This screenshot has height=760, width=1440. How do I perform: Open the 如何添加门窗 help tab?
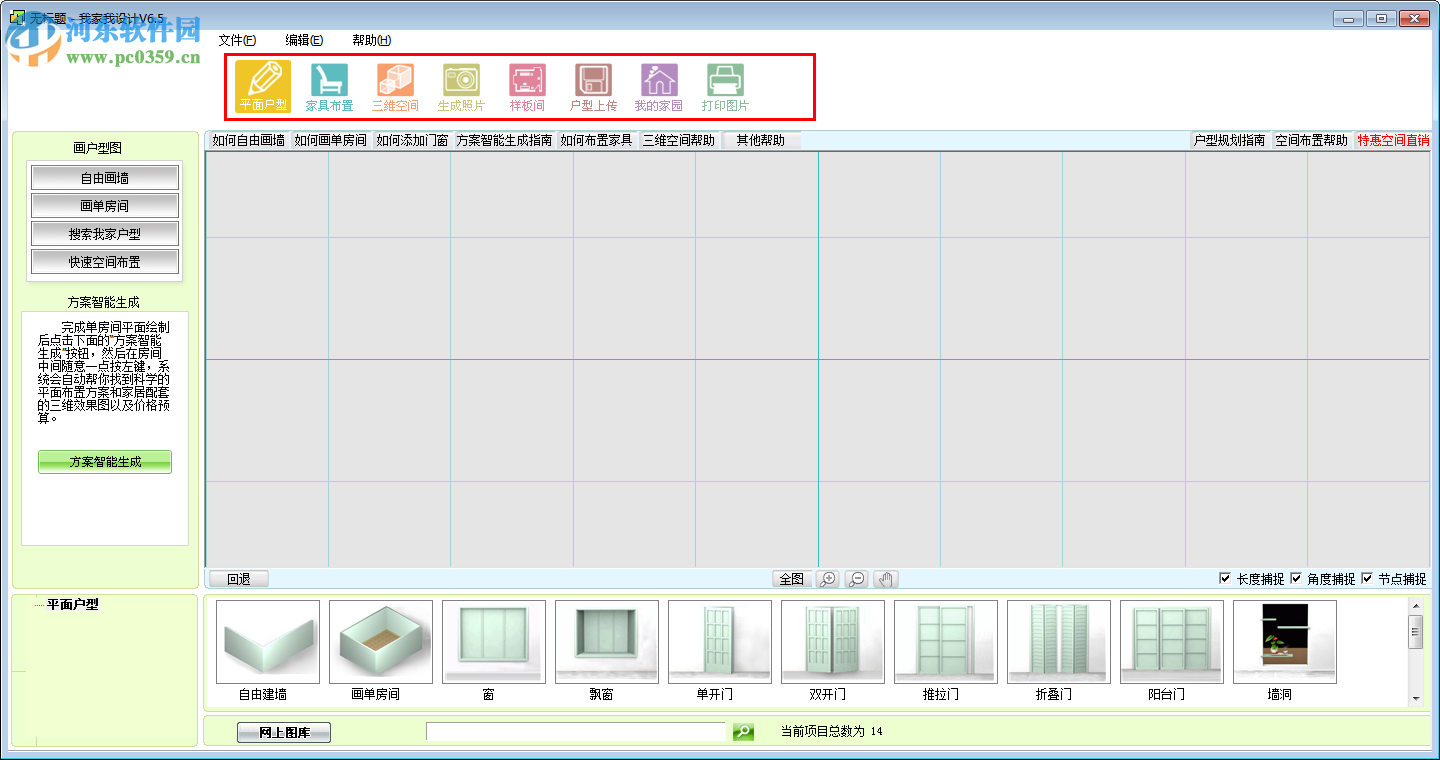coord(412,140)
